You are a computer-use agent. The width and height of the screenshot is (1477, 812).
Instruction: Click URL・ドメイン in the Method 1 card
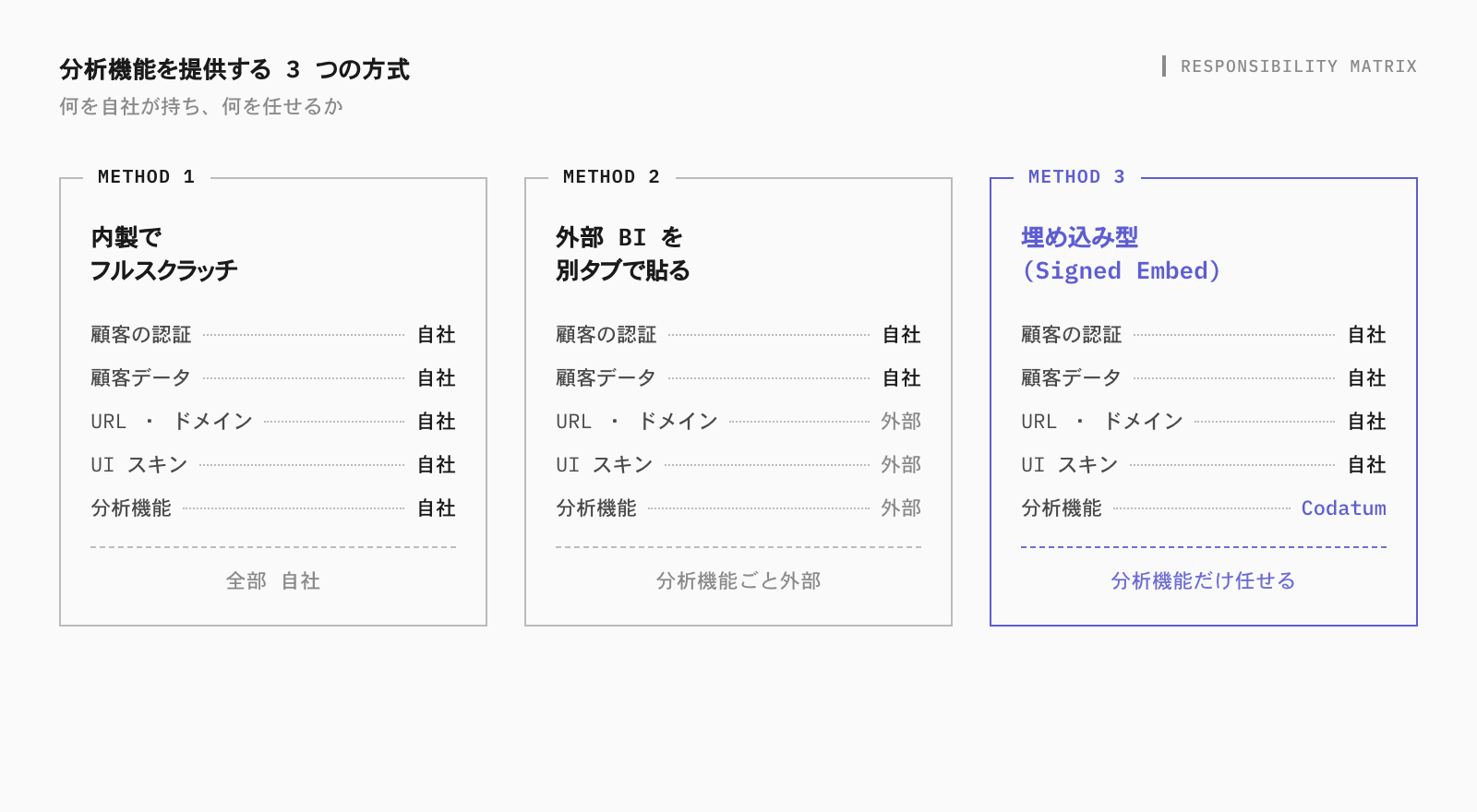[172, 421]
